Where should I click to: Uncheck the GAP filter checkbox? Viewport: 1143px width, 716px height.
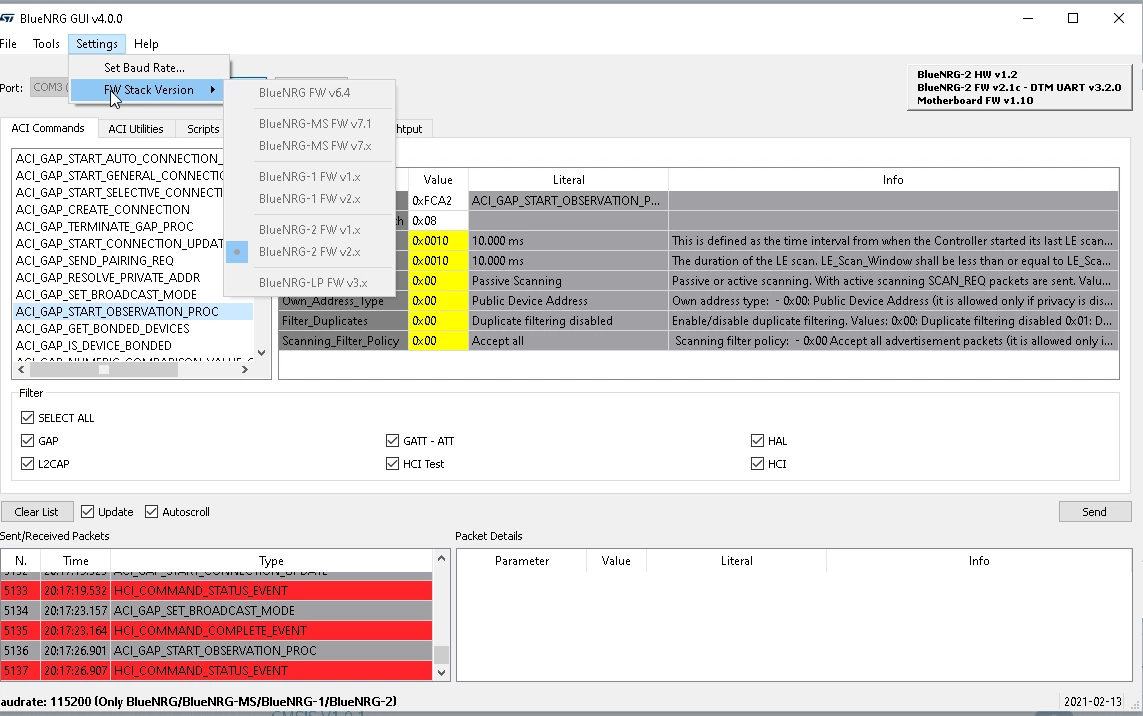click(x=28, y=441)
